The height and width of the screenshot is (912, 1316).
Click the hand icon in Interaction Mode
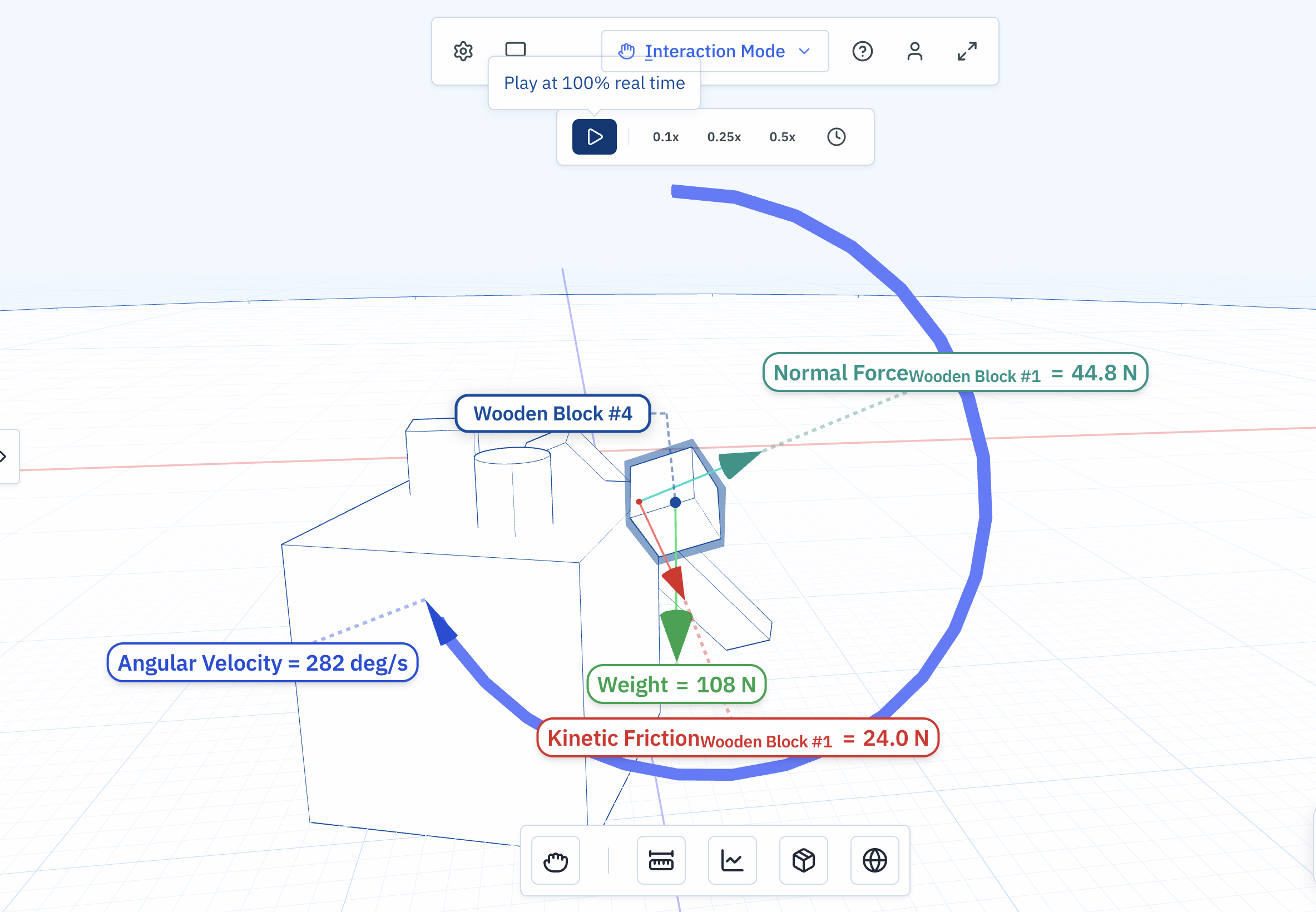[x=626, y=51]
